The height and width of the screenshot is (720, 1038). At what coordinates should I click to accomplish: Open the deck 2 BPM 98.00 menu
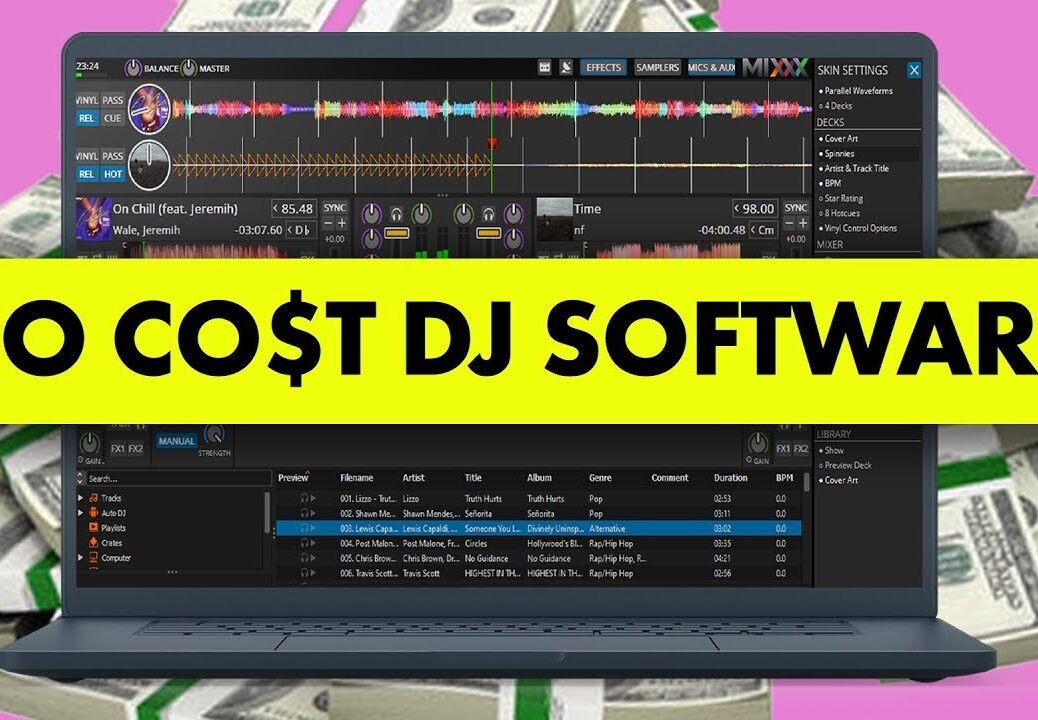754,209
